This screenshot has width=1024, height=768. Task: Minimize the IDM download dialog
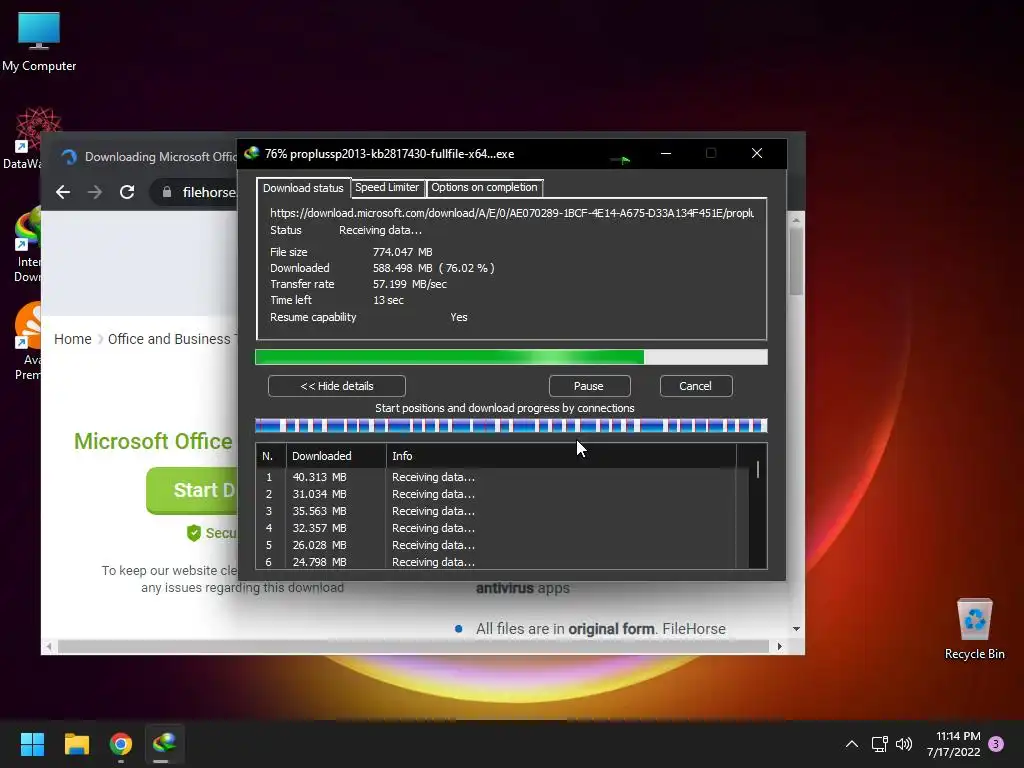pos(666,153)
